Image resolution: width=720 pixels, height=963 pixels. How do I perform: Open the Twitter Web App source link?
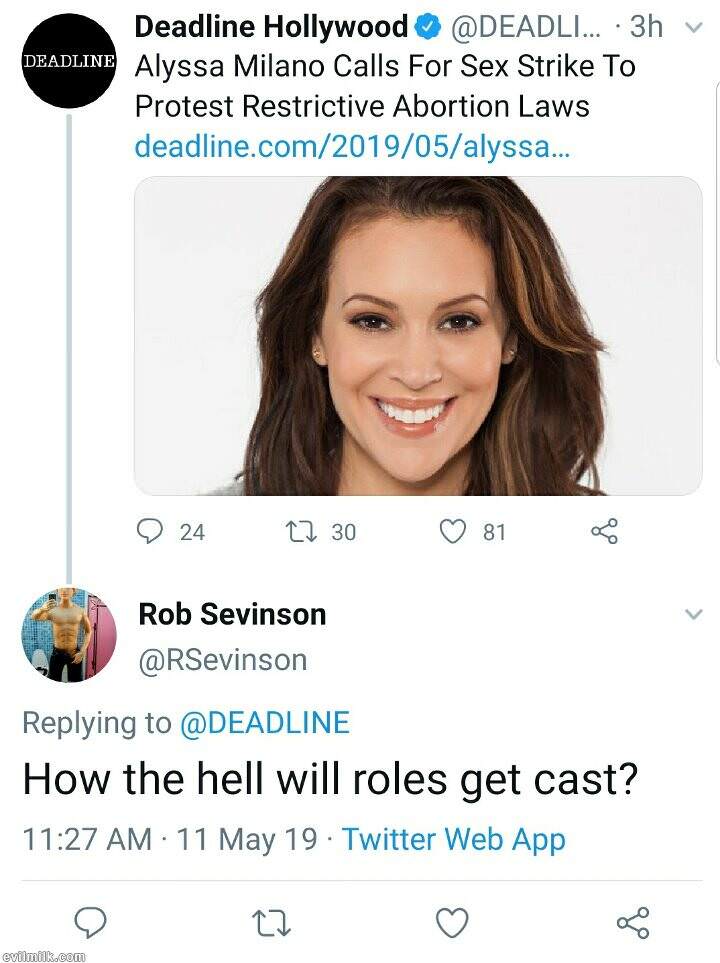point(454,839)
